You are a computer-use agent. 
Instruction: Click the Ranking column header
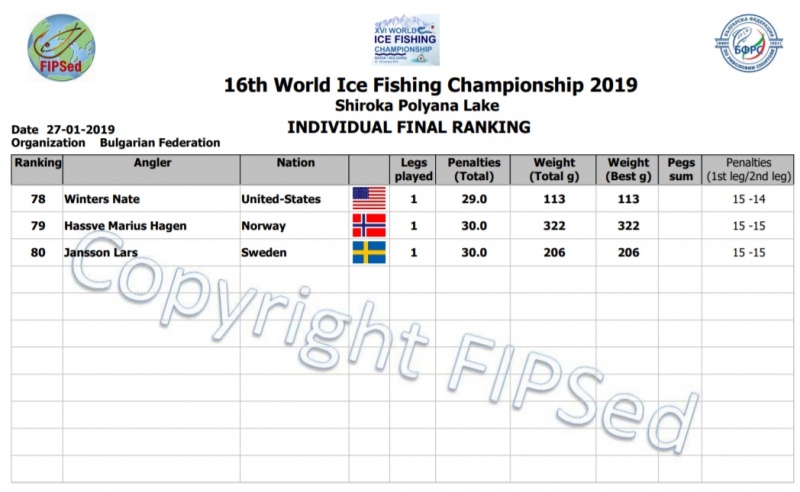click(x=35, y=163)
